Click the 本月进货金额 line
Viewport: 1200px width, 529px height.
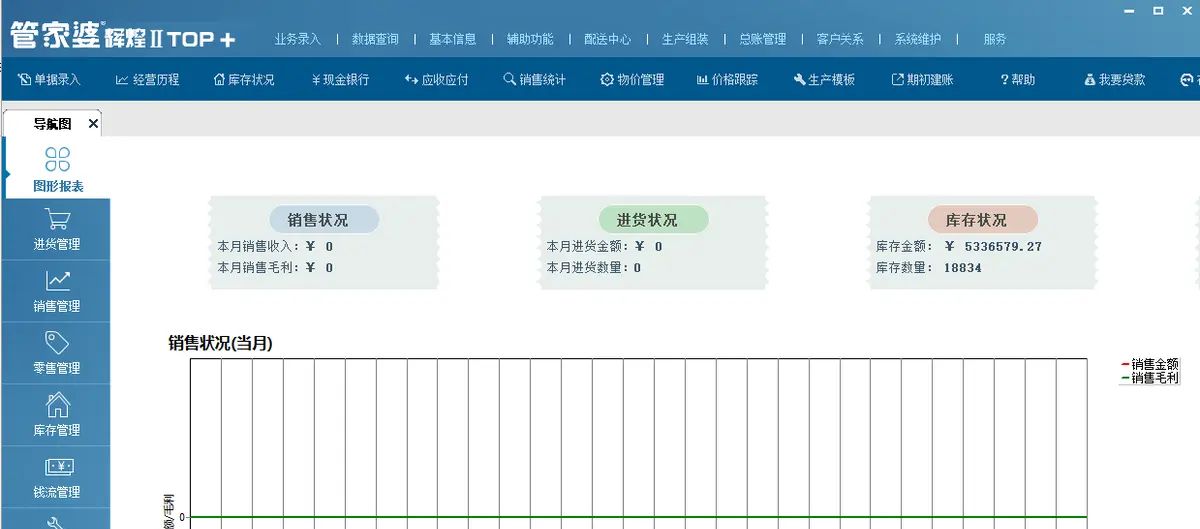[x=604, y=246]
